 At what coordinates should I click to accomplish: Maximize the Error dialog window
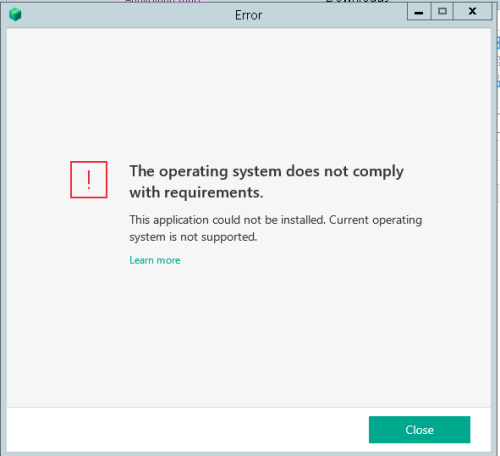click(x=442, y=12)
